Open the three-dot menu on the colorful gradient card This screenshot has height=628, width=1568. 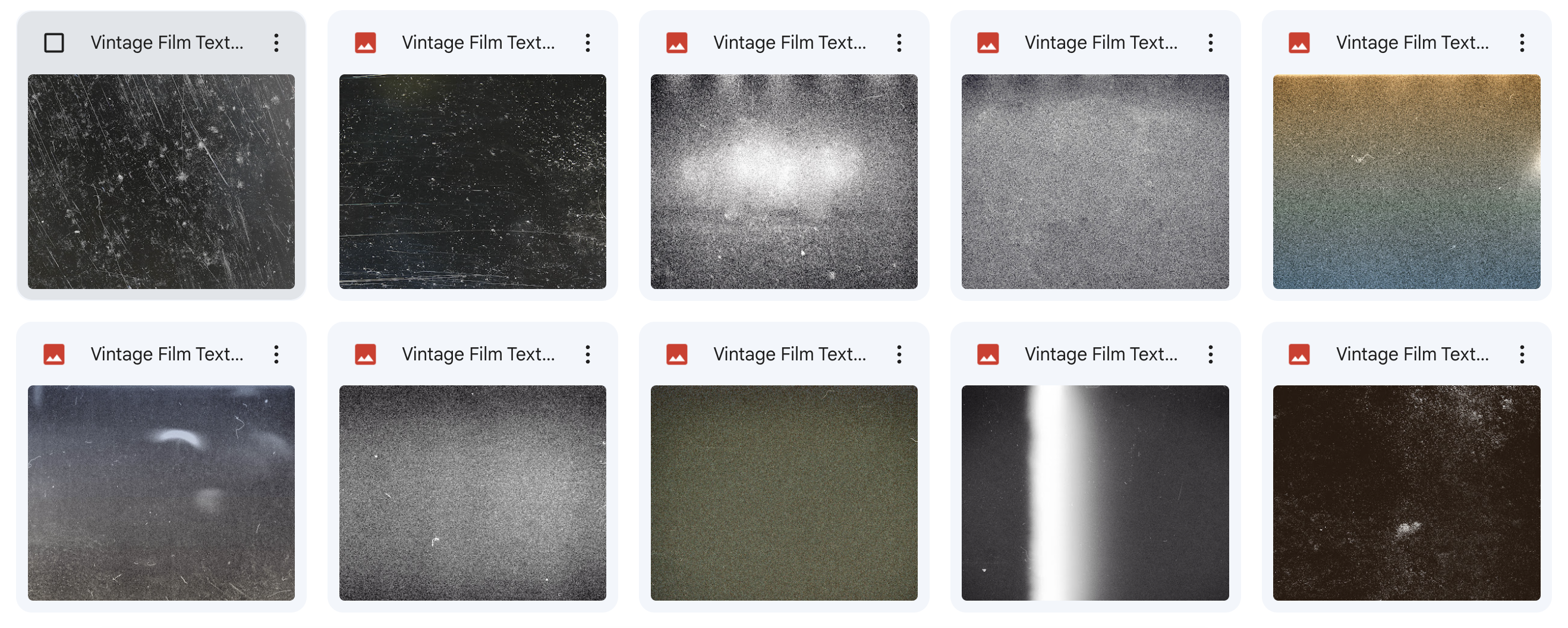(1522, 43)
